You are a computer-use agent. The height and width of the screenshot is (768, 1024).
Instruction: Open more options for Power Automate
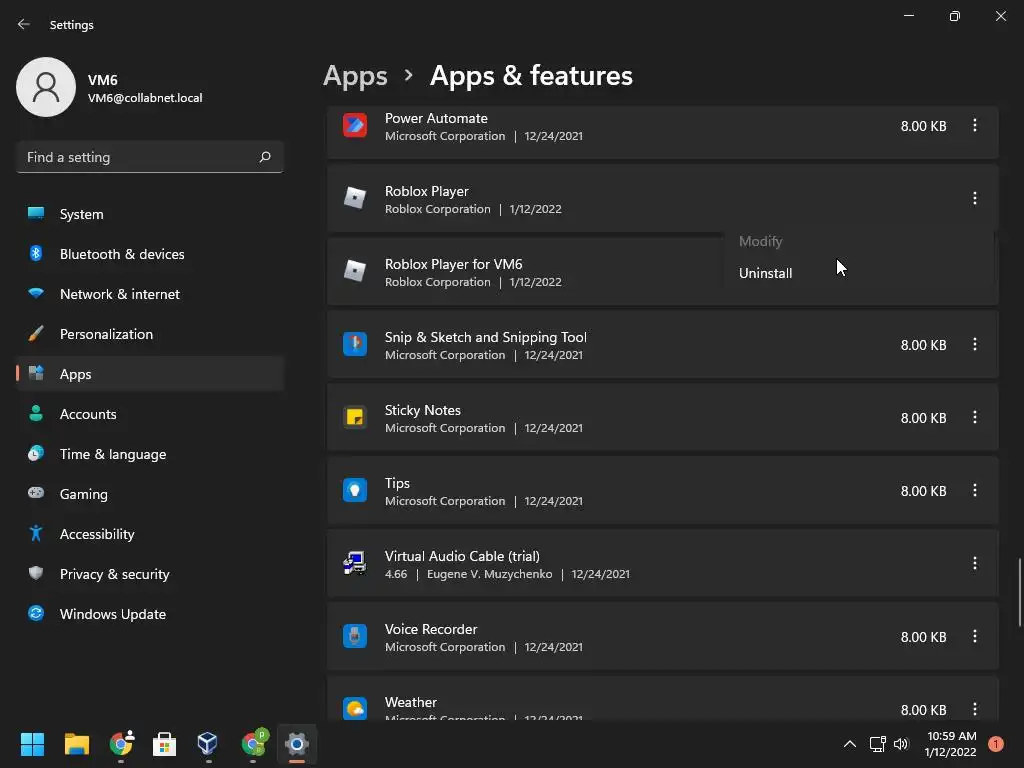tap(975, 126)
